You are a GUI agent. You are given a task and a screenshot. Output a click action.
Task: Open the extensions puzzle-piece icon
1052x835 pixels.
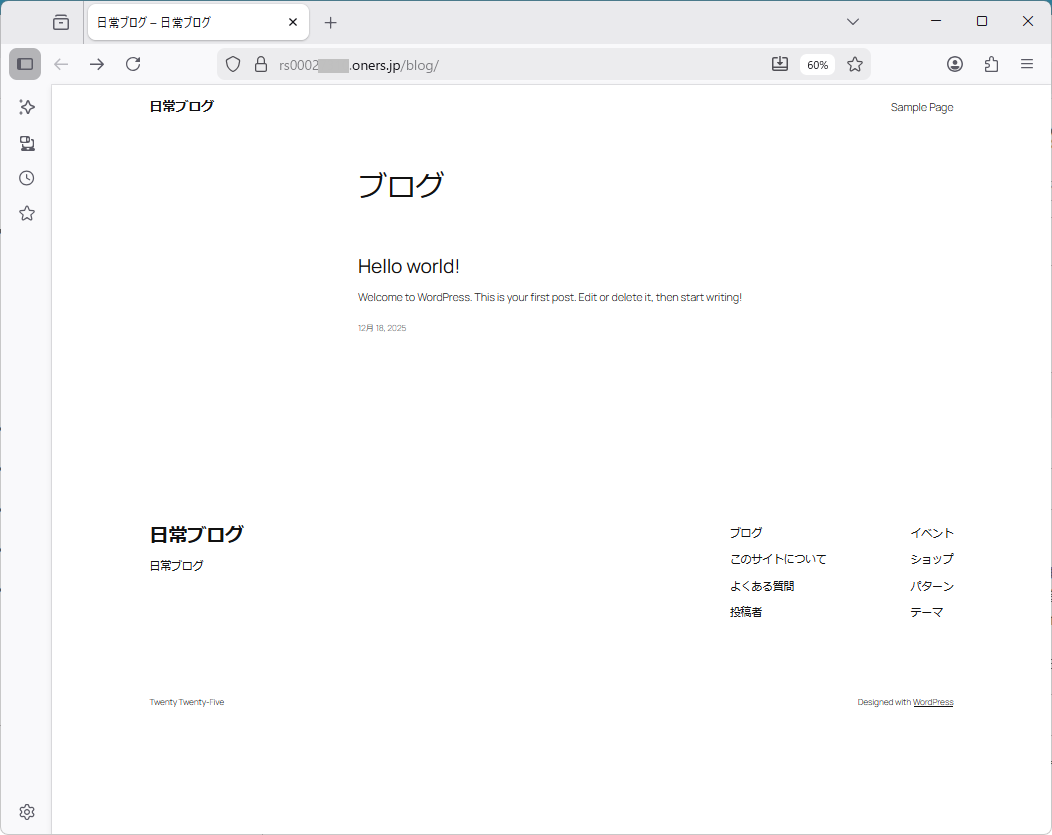tap(991, 63)
